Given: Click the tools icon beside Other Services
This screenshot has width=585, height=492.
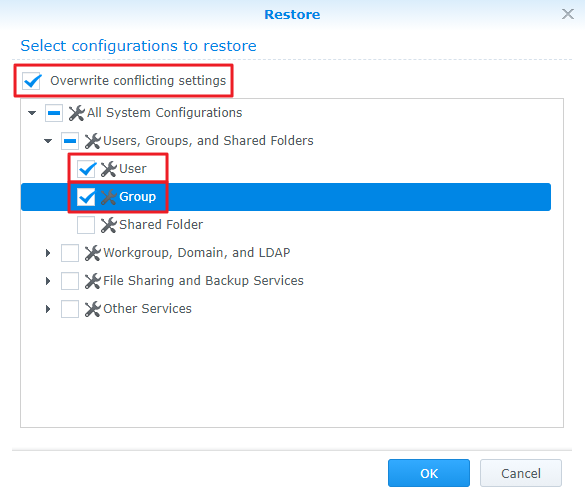Looking at the screenshot, I should point(93,309).
